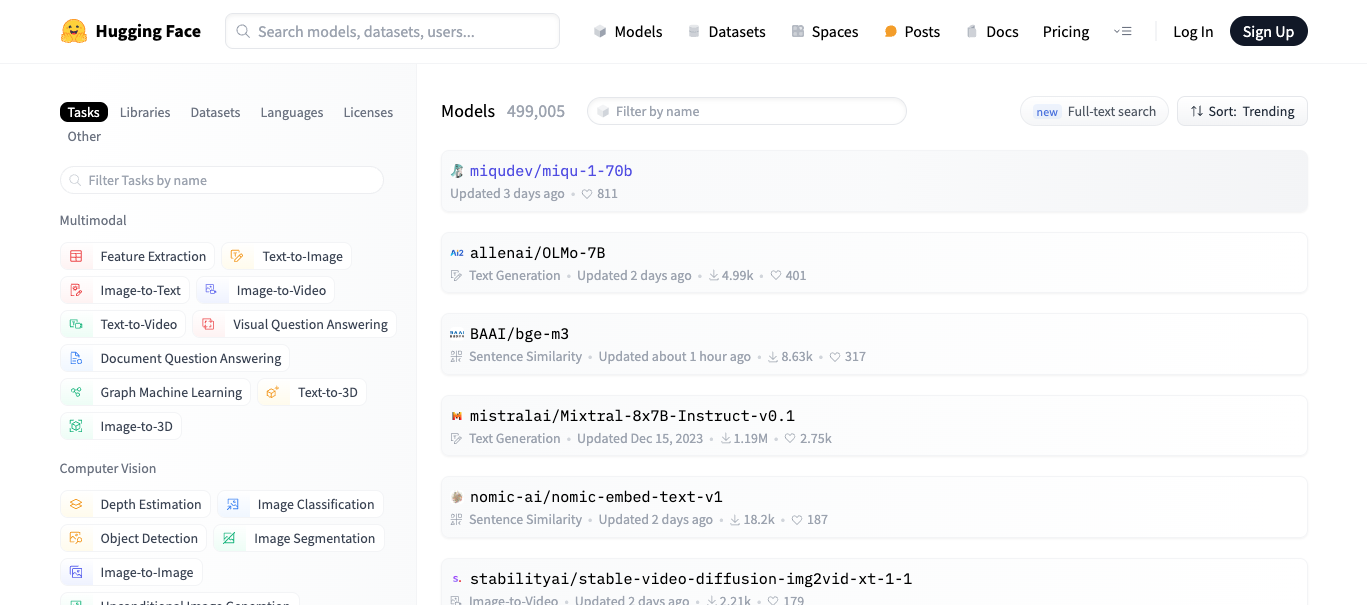1367x605 pixels.
Task: Click the 499,005 models count
Action: (536, 111)
